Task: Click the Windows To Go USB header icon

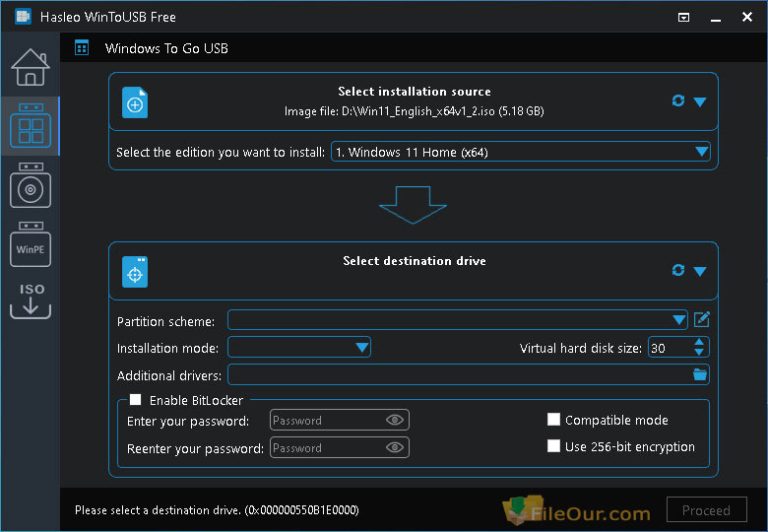Action: coord(82,48)
